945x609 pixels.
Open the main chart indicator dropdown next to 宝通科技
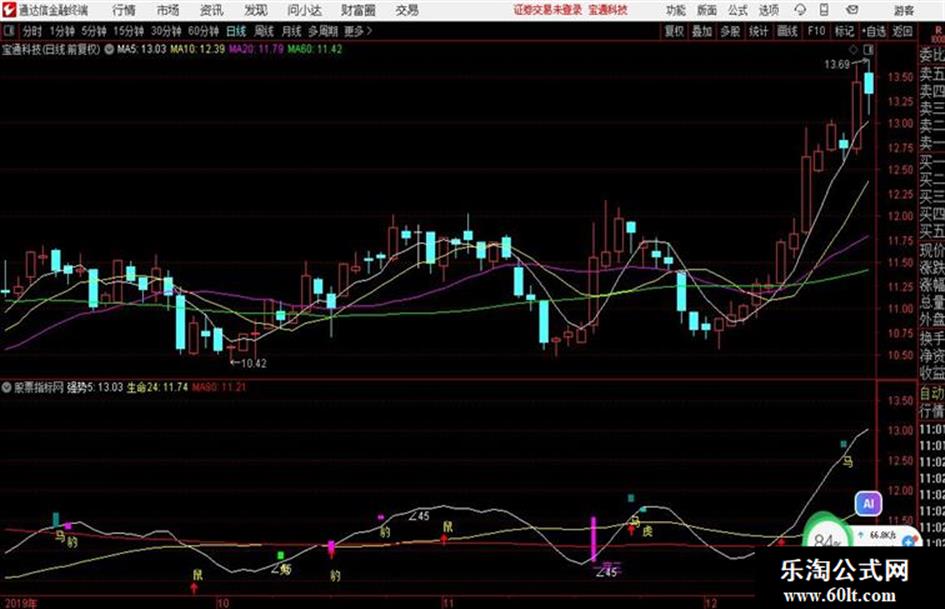pyautogui.click(x=109, y=49)
